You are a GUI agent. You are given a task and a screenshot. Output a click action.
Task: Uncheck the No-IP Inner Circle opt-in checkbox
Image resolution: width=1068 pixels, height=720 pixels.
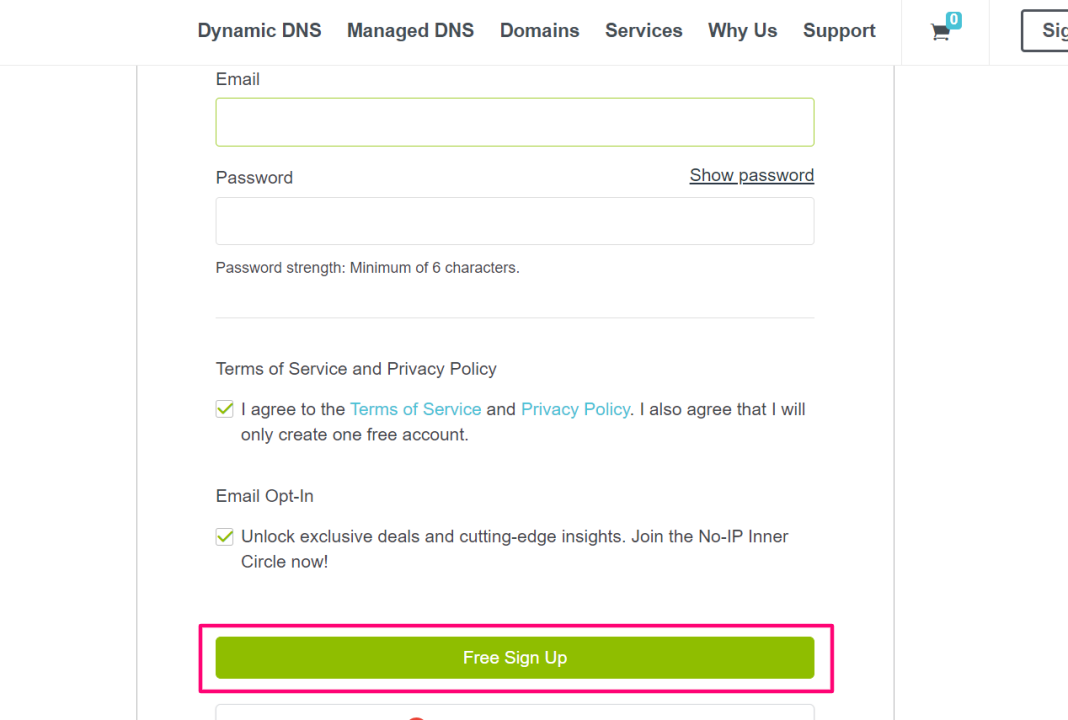coord(225,537)
